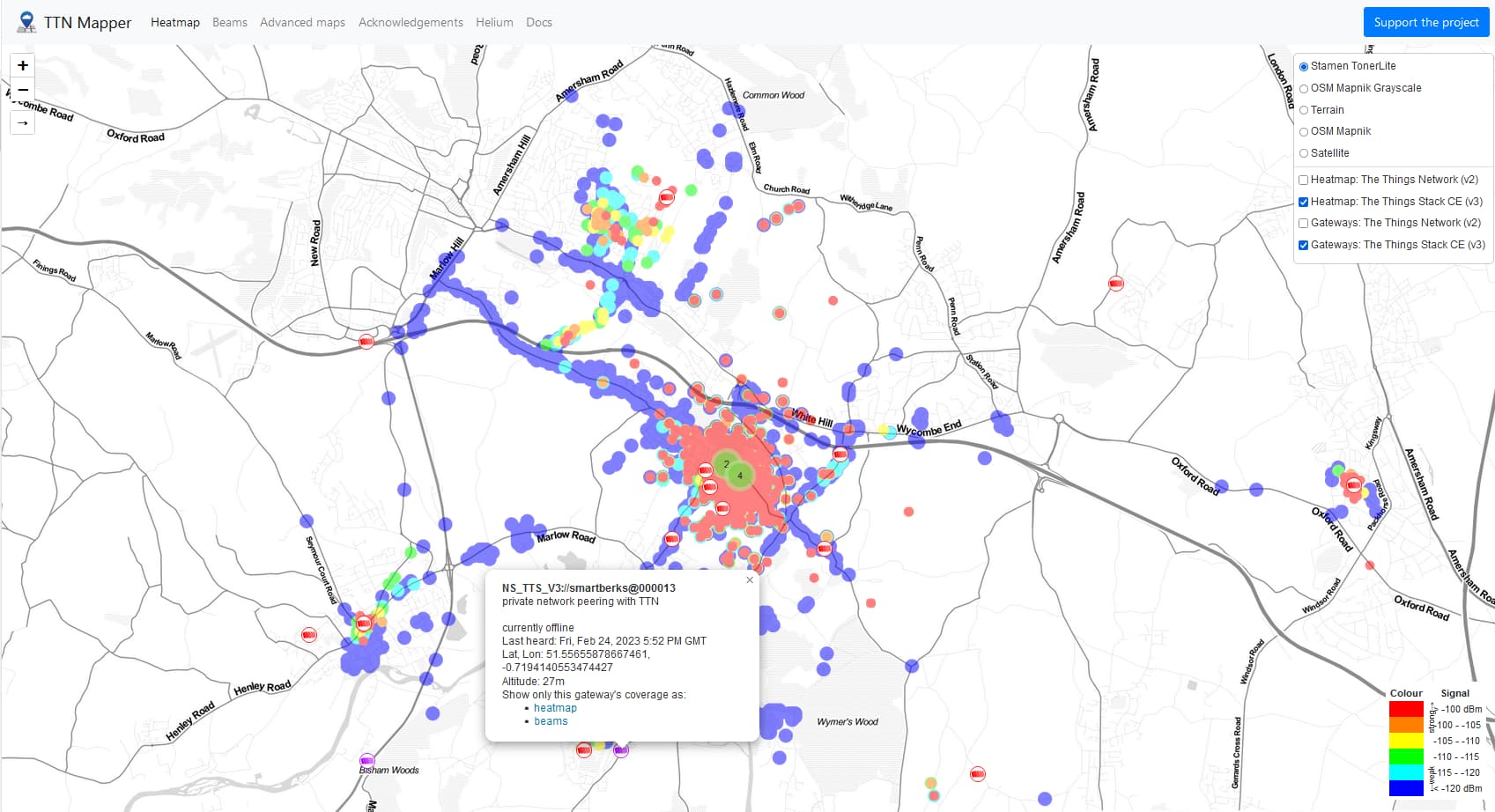The height and width of the screenshot is (812, 1495).
Task: Click the Support the project button
Action: coord(1426,22)
